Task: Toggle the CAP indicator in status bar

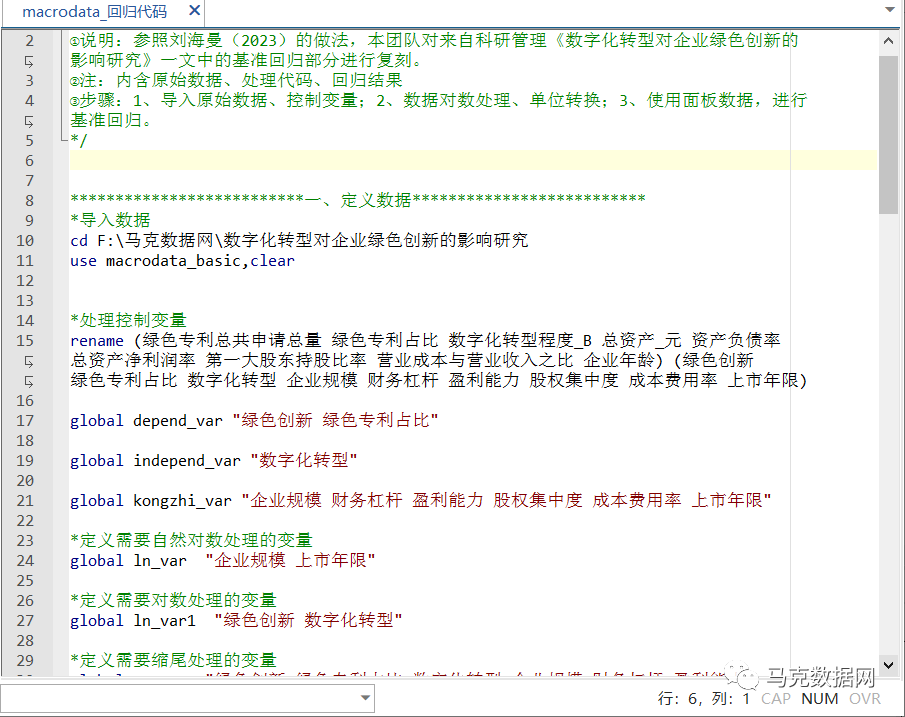Action: [x=775, y=699]
